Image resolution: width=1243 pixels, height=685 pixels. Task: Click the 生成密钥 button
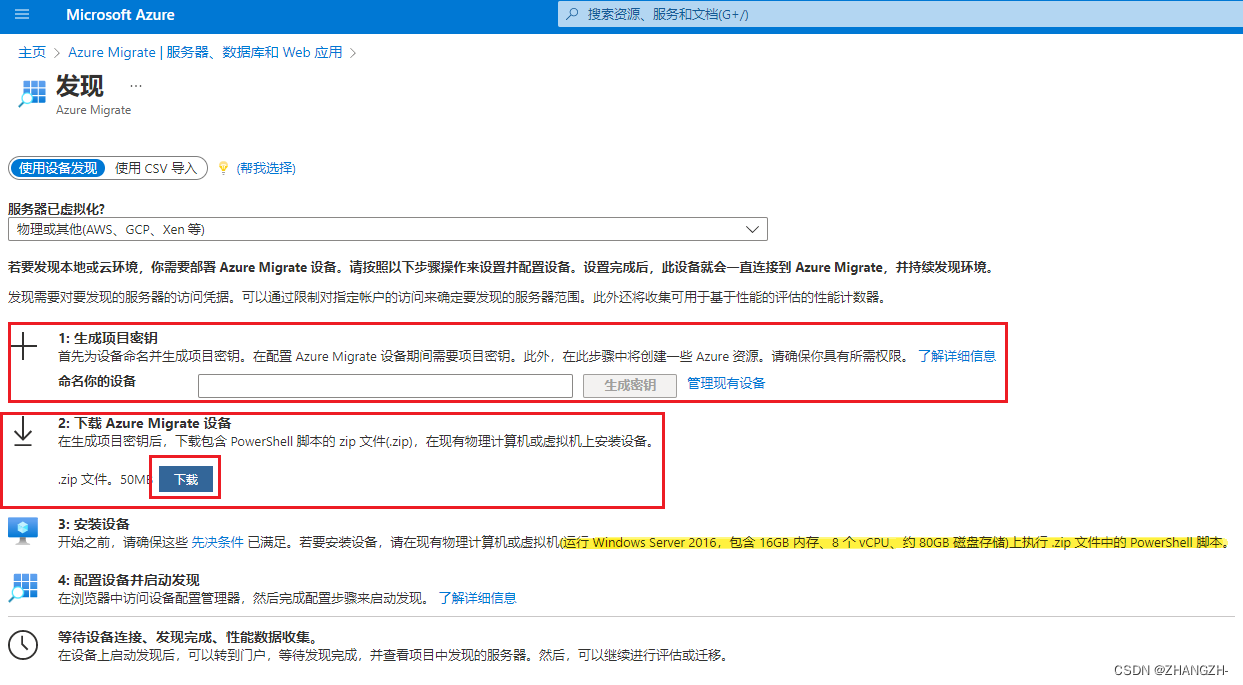630,386
